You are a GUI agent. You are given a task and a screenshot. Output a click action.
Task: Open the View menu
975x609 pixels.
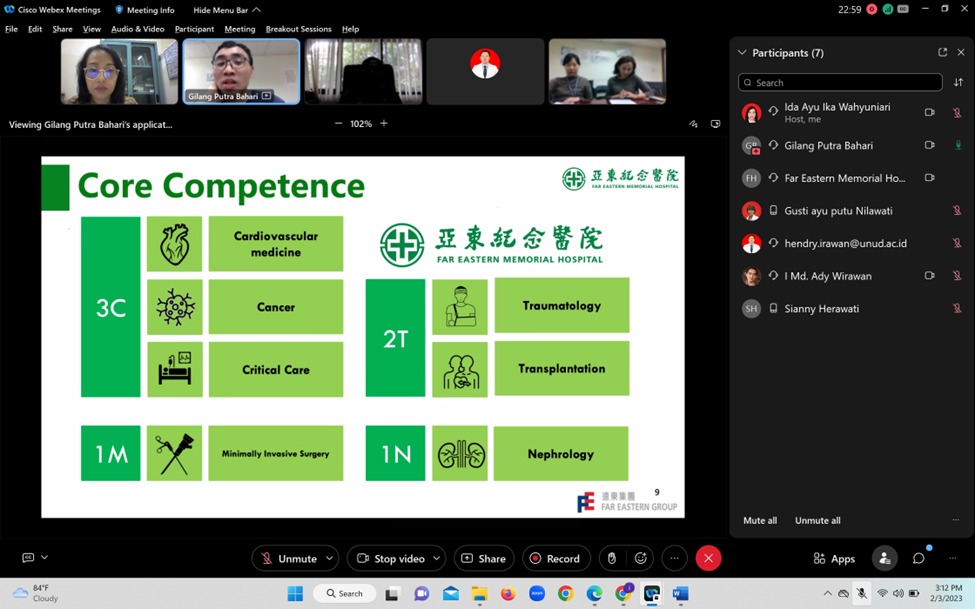pyautogui.click(x=91, y=29)
